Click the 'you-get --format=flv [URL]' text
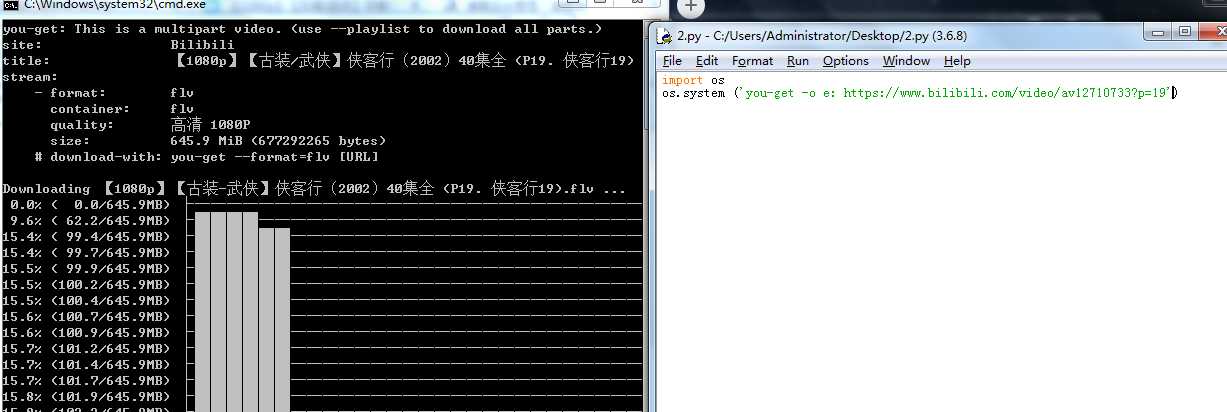Viewport: 1227px width, 412px height. point(274,157)
